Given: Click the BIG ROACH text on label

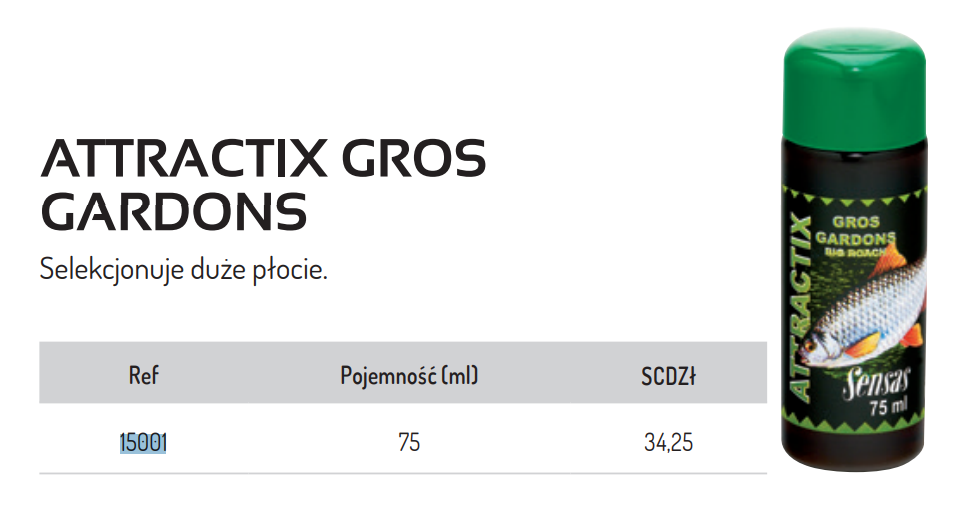Looking at the screenshot, I should click(857, 252).
